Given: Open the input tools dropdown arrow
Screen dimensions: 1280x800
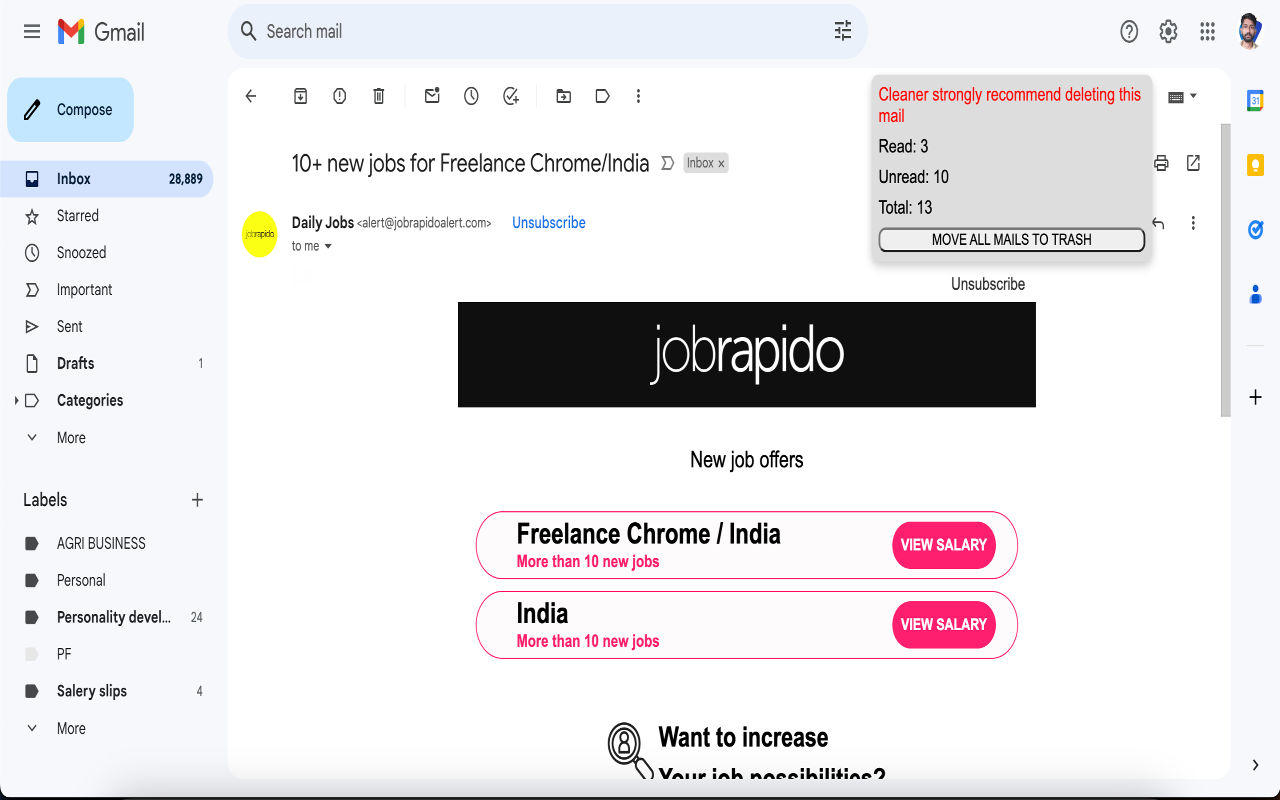Looking at the screenshot, I should [1192, 95].
